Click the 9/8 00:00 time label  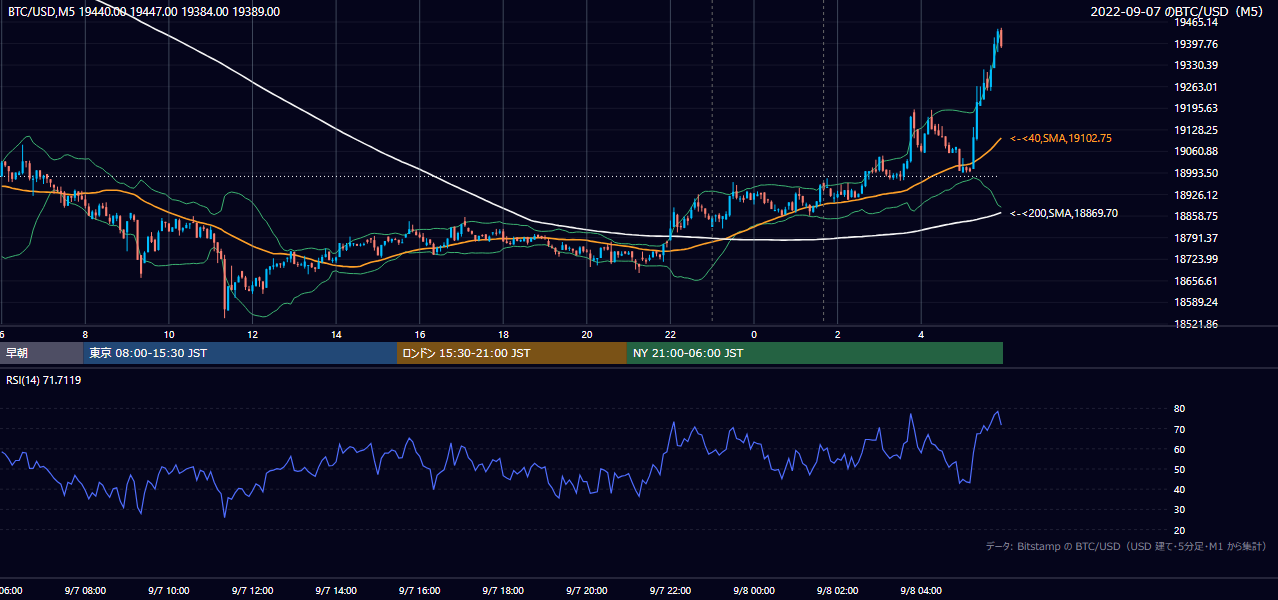click(755, 591)
